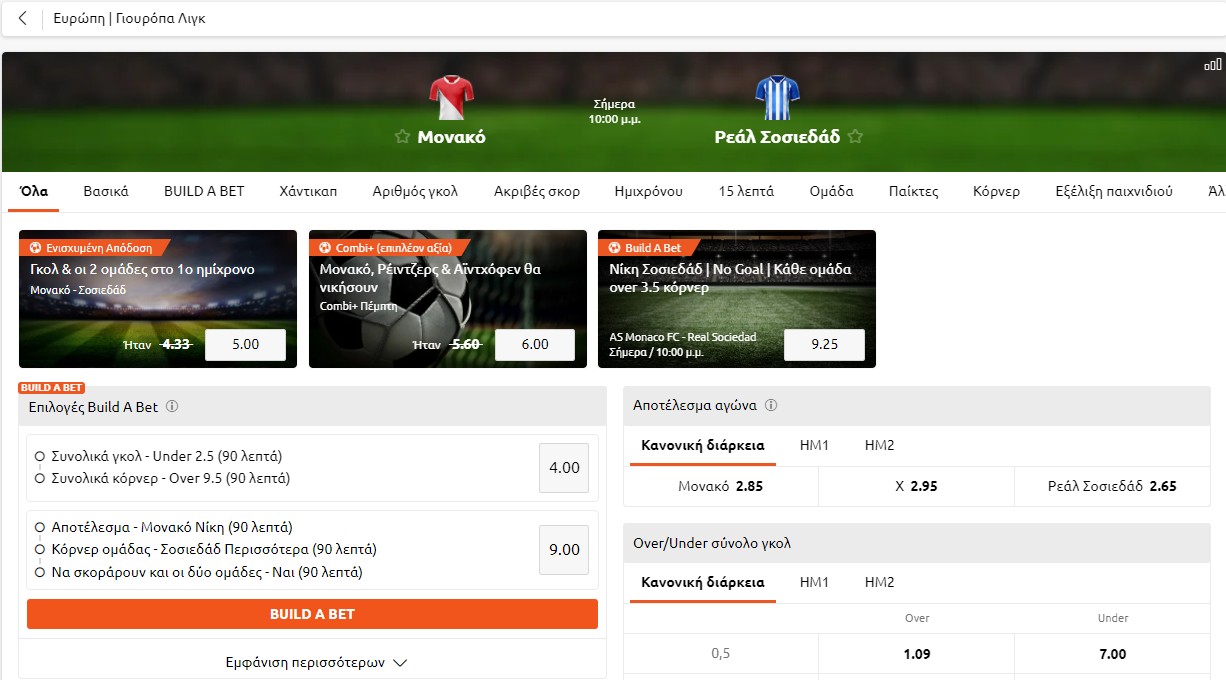Choose the Over 0,5 odds 1.09

pos(916,654)
